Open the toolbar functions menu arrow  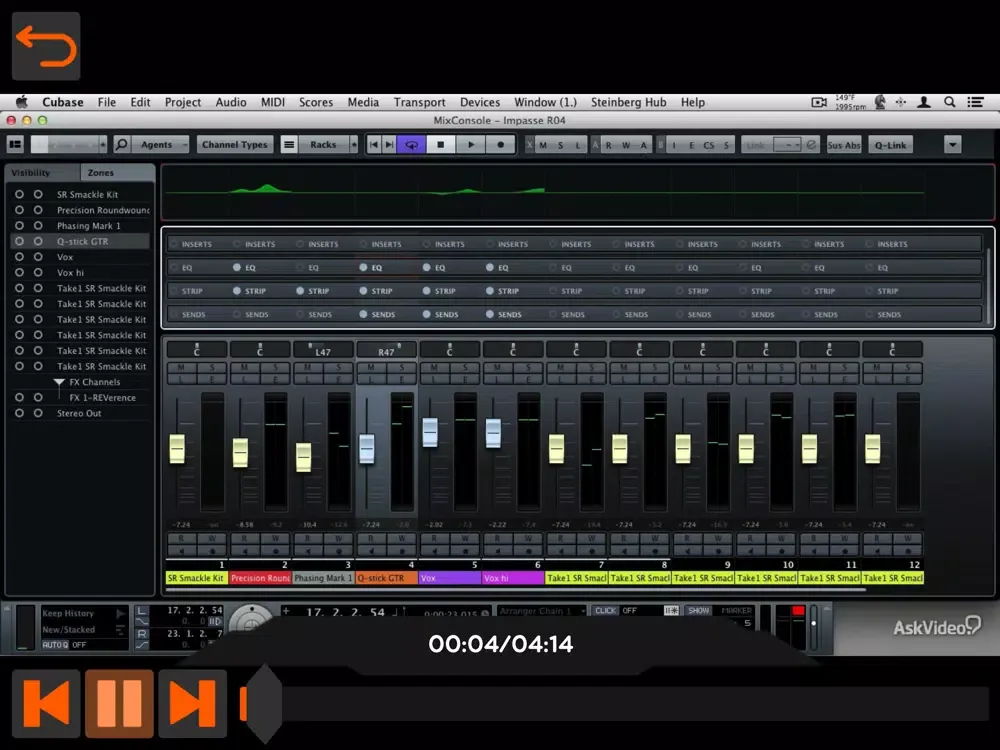[x=953, y=145]
